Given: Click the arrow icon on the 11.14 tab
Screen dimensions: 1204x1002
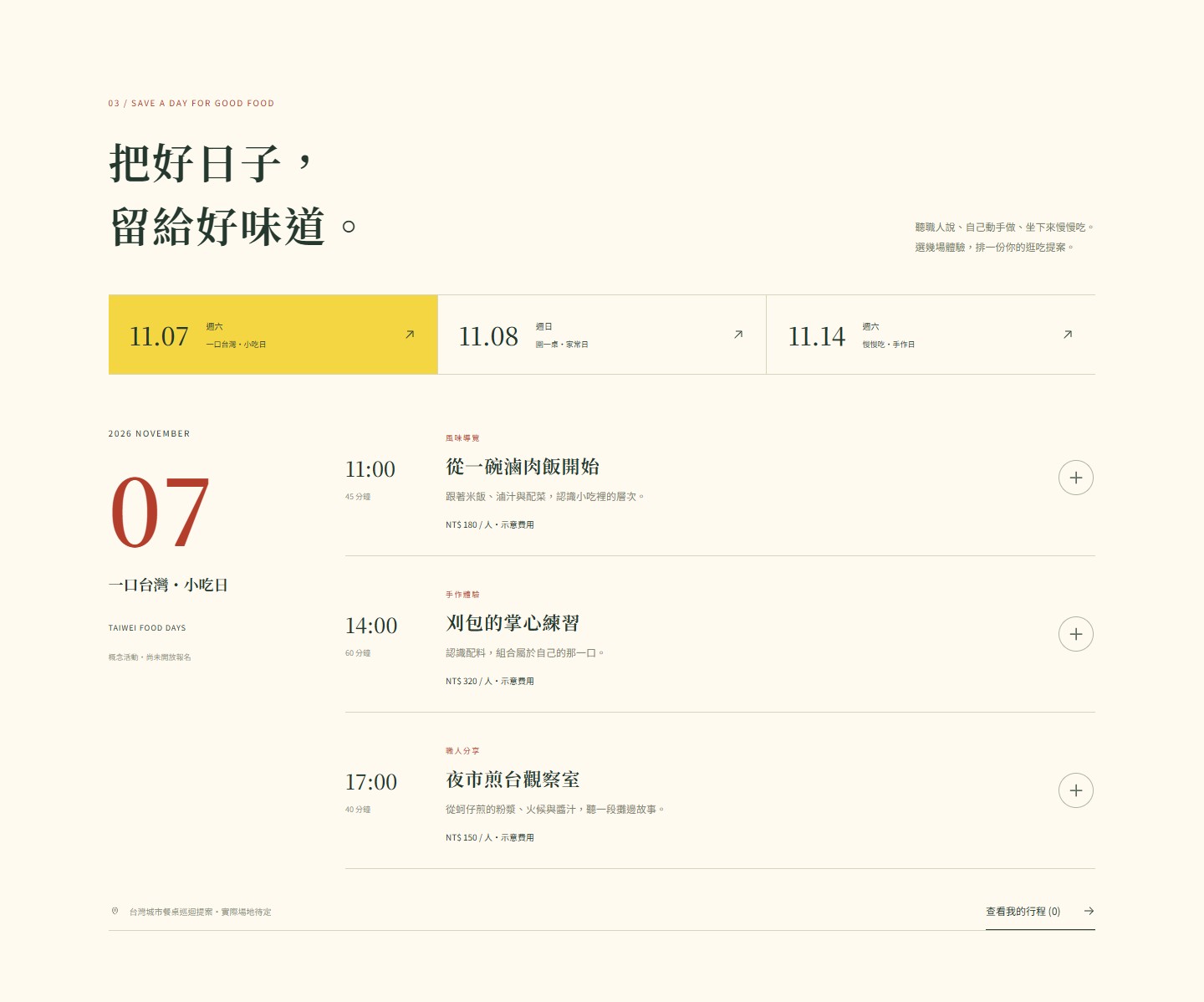Looking at the screenshot, I should (1068, 335).
